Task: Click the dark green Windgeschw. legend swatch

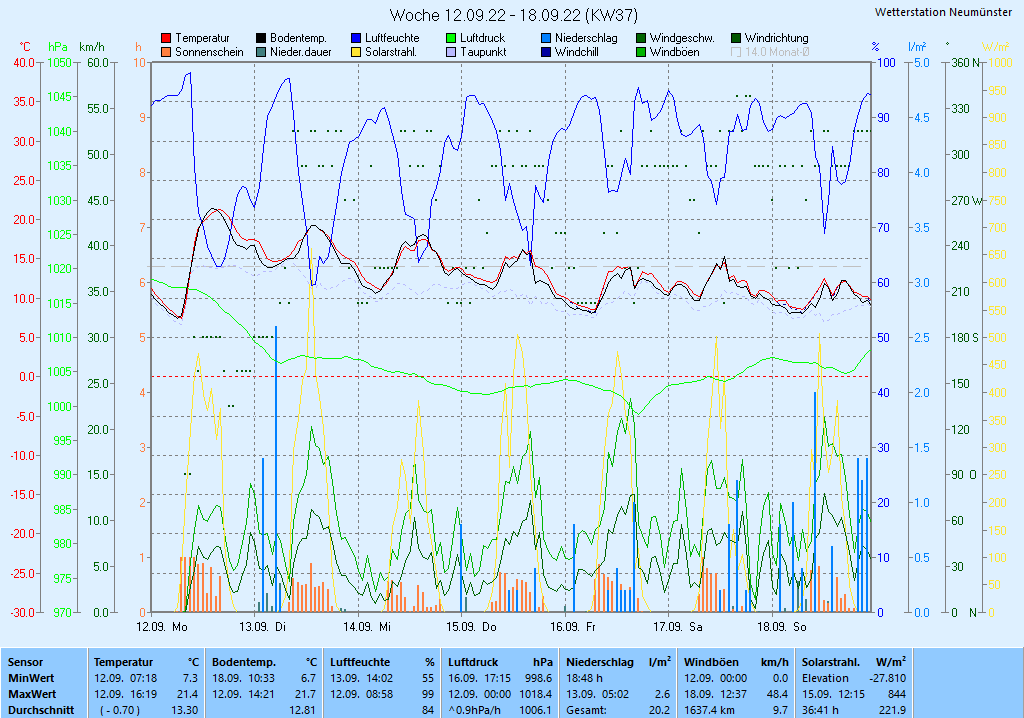Action: (641, 39)
